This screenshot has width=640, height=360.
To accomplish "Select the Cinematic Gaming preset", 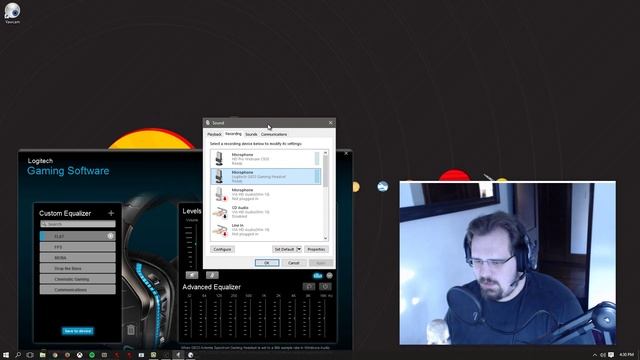I will coord(78,279).
